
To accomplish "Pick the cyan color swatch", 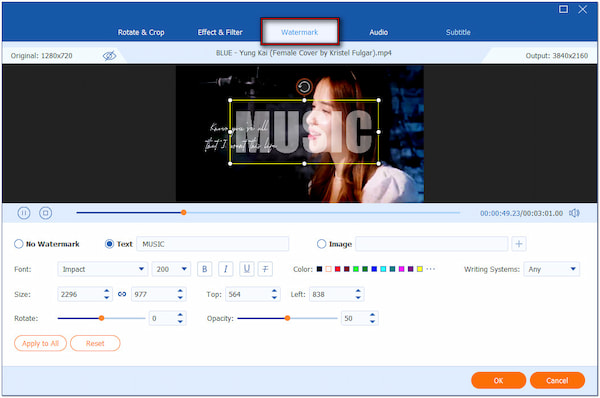I will pyautogui.click(x=383, y=269).
